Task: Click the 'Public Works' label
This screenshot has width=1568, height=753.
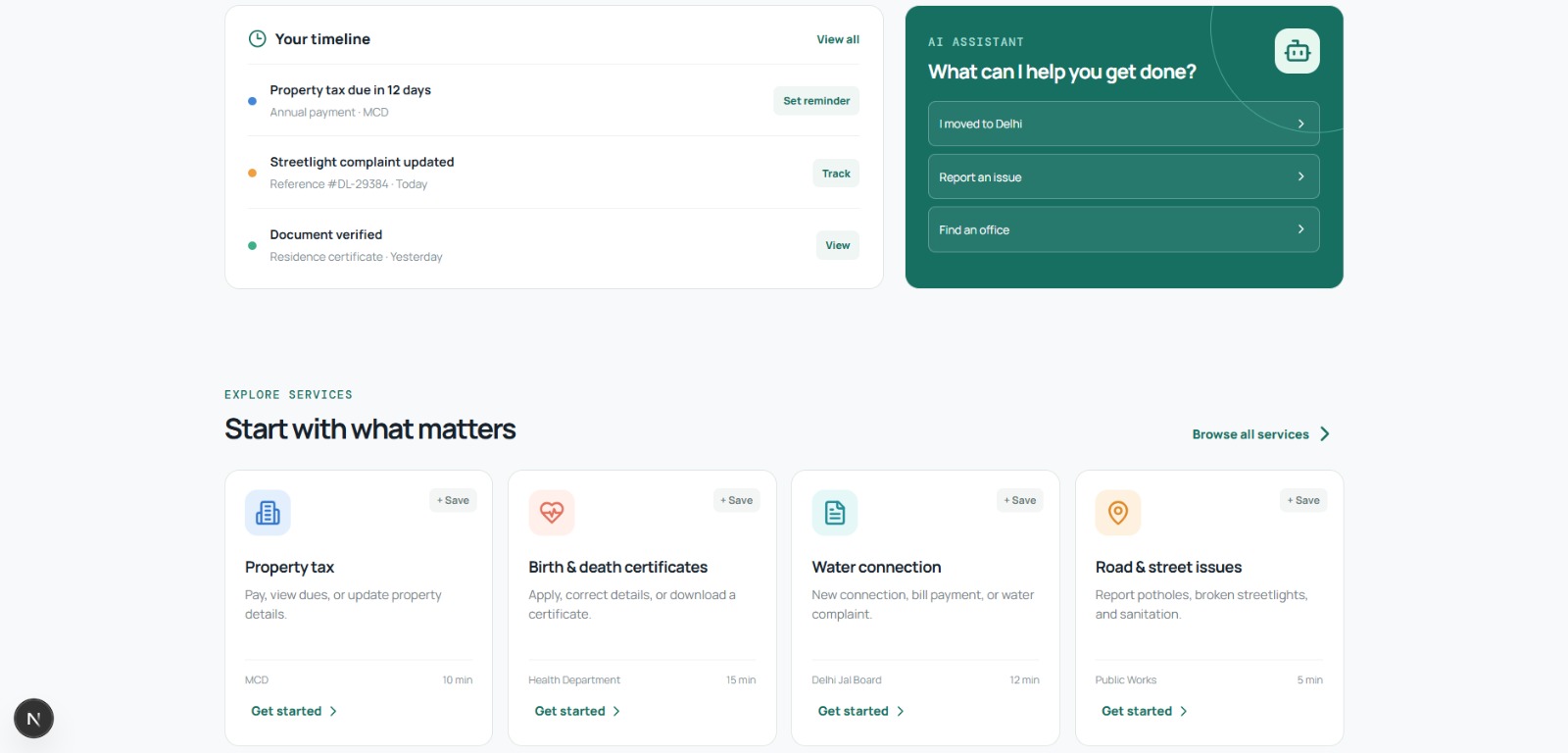Action: point(1126,680)
